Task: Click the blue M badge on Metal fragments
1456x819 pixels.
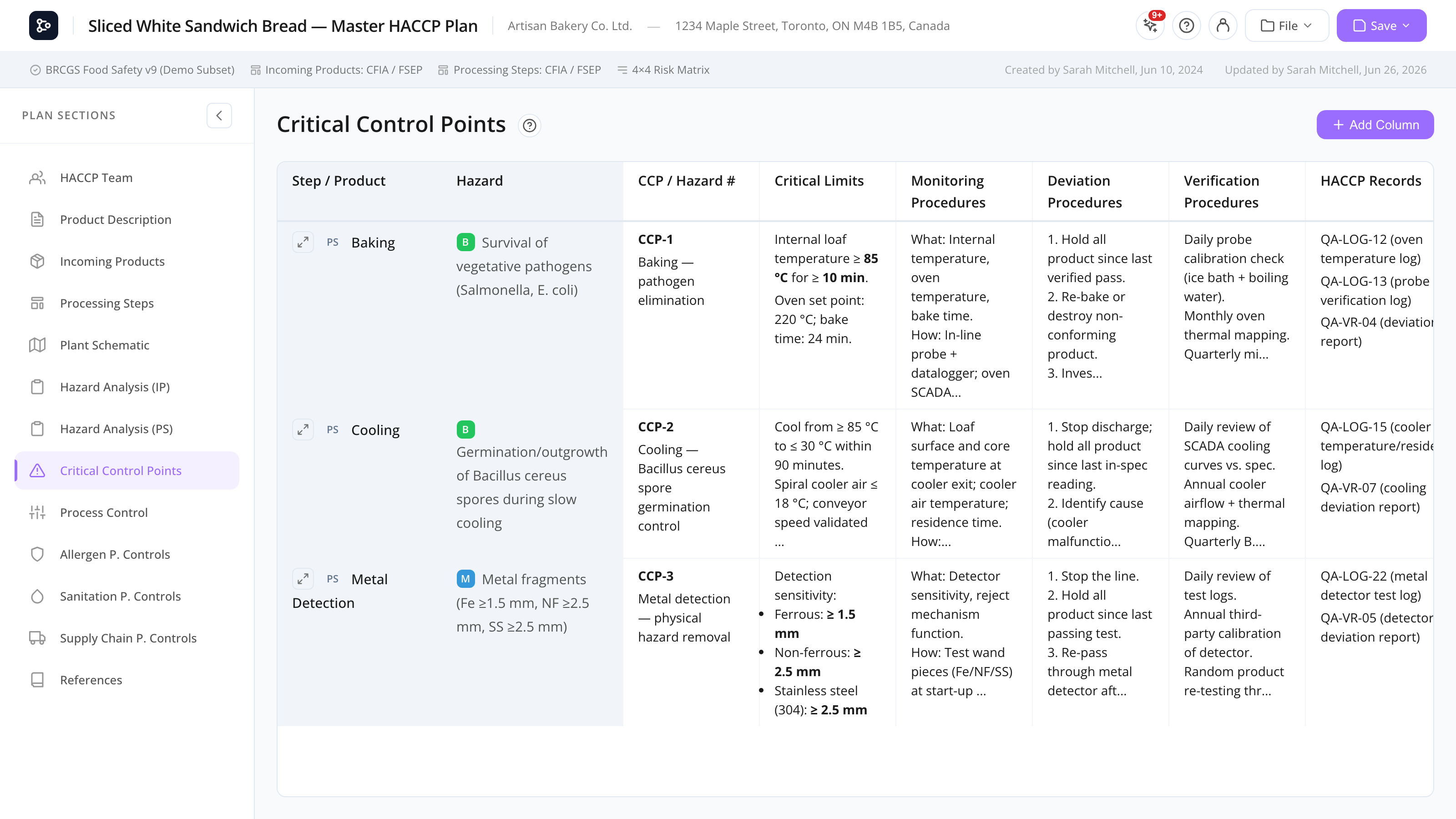Action: click(x=465, y=579)
